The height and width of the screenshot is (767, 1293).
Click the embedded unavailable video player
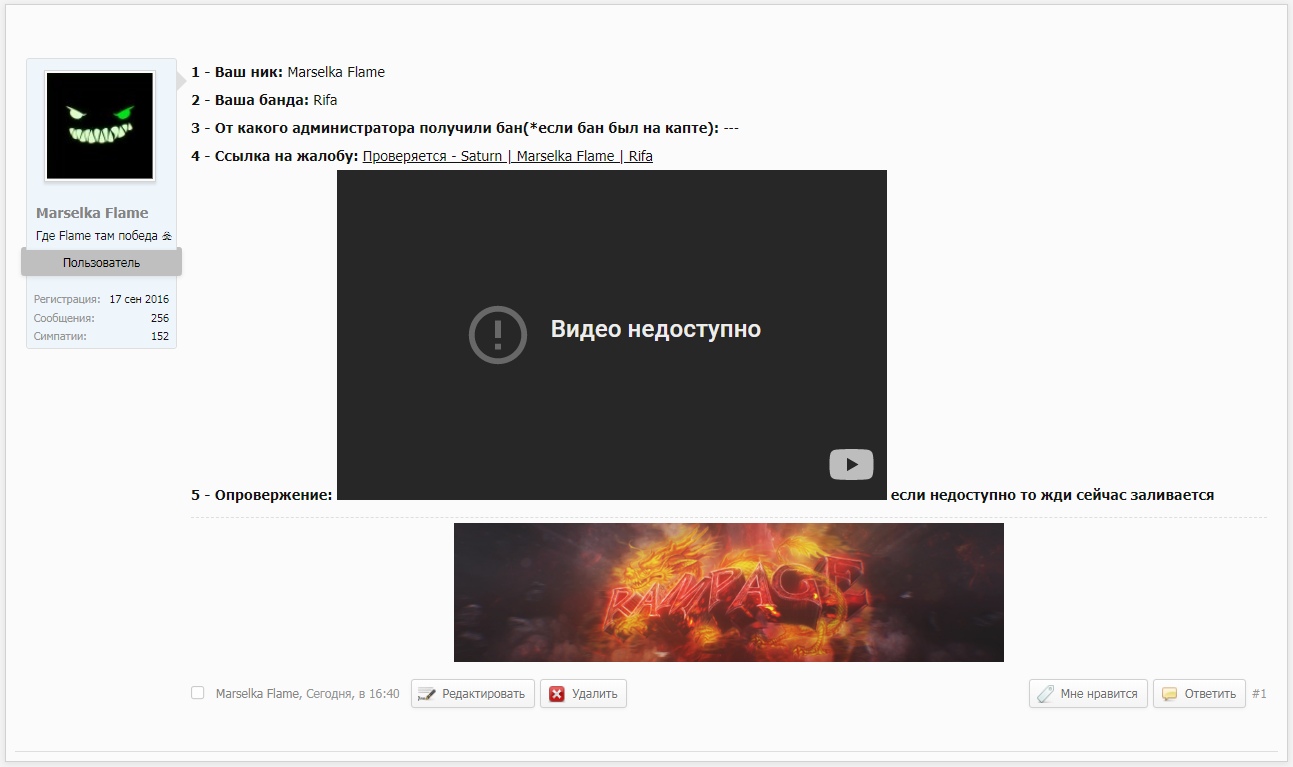pyautogui.click(x=612, y=335)
